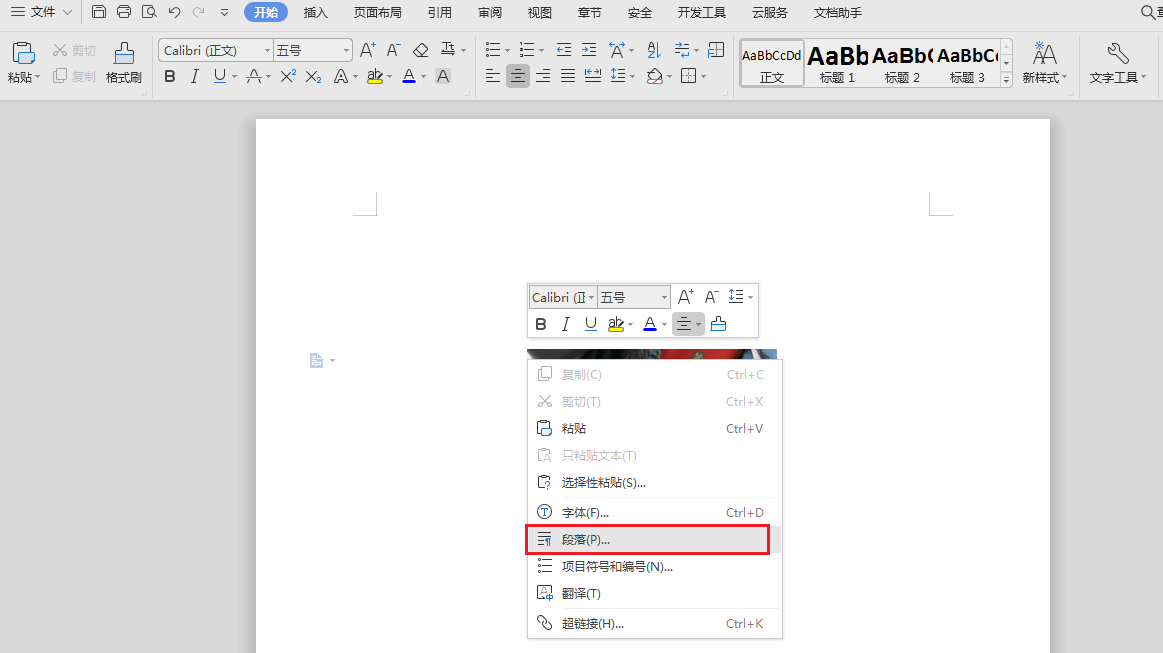Click the Undo arrow in quick access toolbar

pyautogui.click(x=174, y=12)
